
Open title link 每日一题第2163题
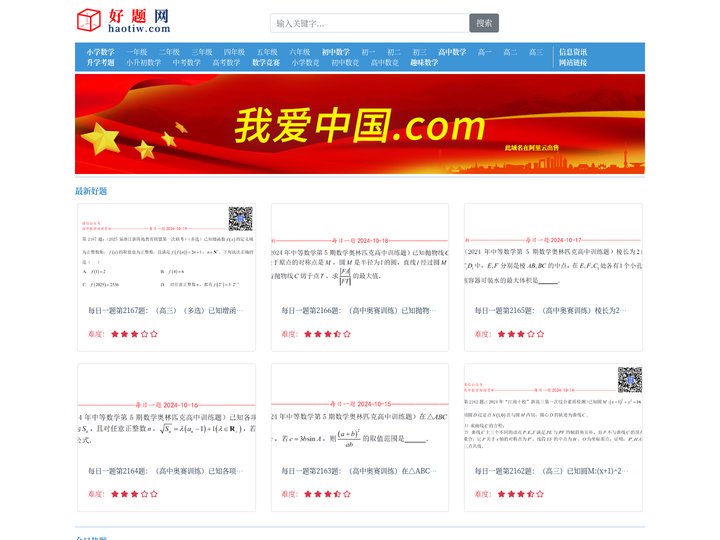359,471
